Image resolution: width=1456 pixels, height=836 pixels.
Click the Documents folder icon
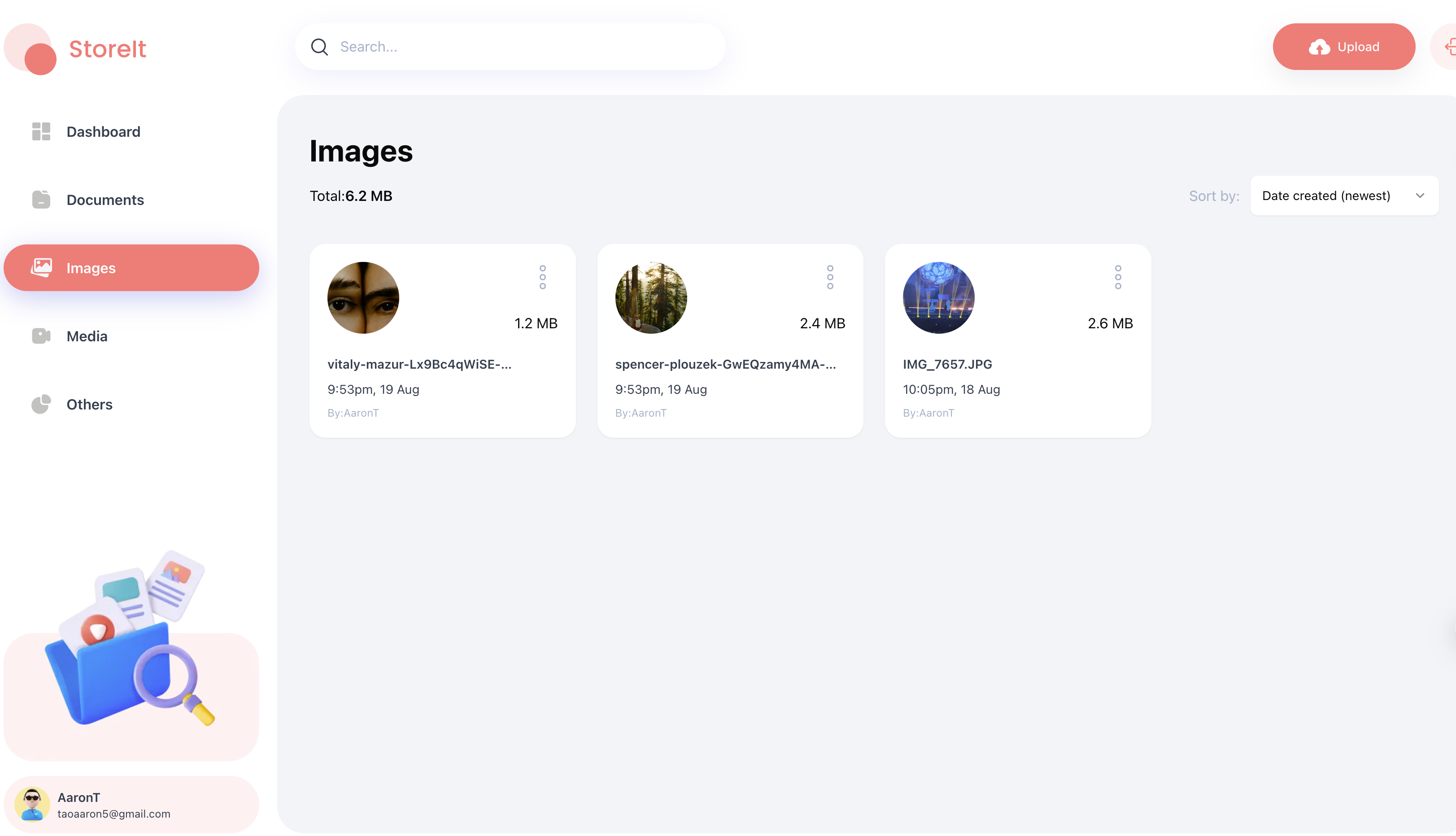tap(41, 199)
